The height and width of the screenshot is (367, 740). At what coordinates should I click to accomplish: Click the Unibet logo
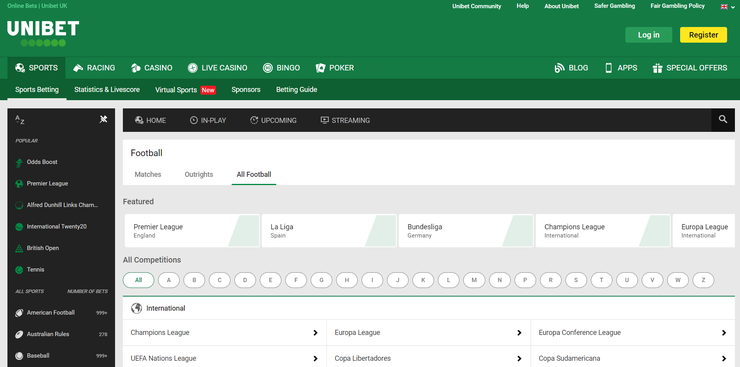coord(43,33)
